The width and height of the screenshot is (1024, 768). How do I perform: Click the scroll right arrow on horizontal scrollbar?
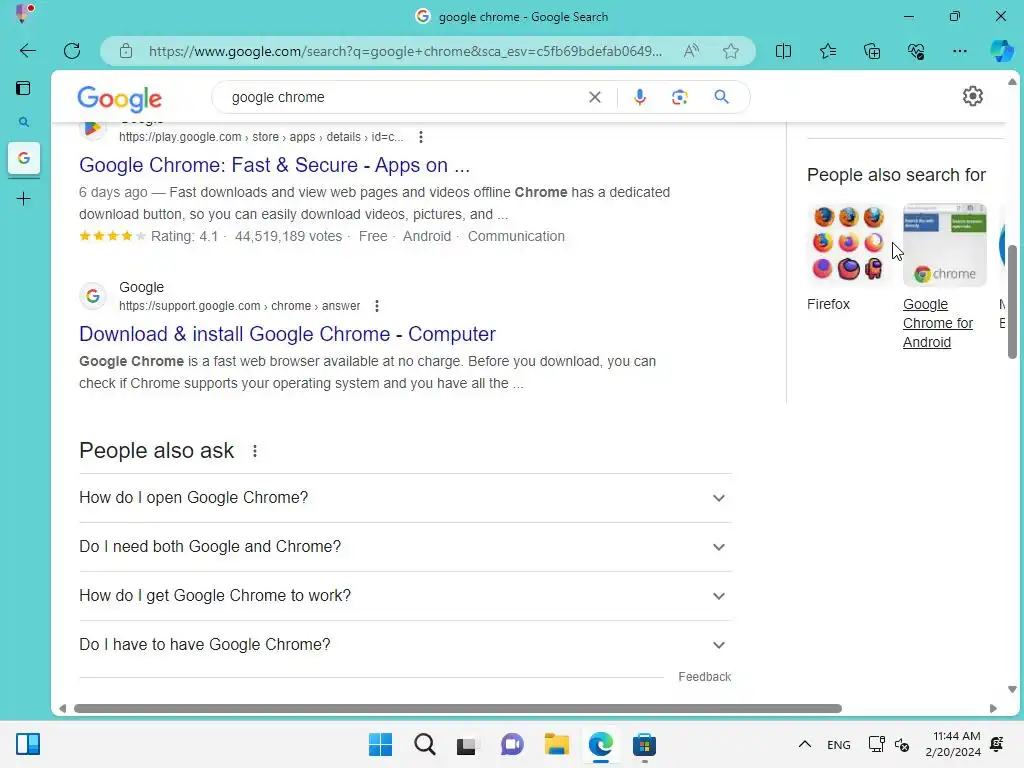tap(993, 709)
